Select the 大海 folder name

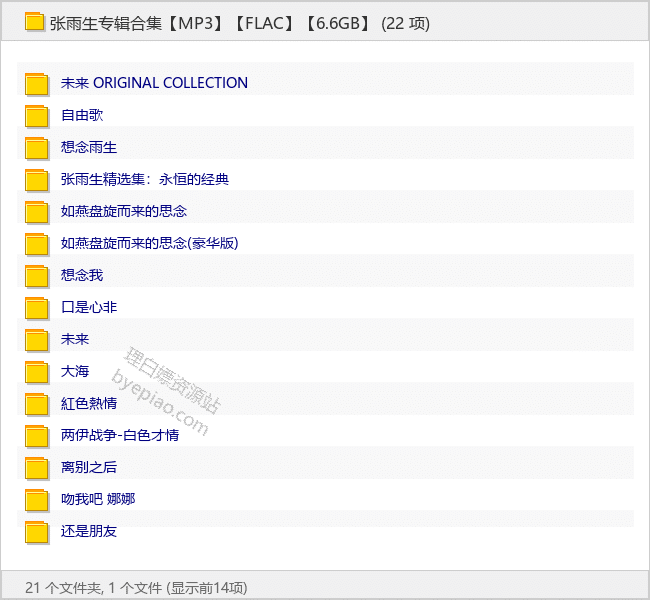[75, 371]
